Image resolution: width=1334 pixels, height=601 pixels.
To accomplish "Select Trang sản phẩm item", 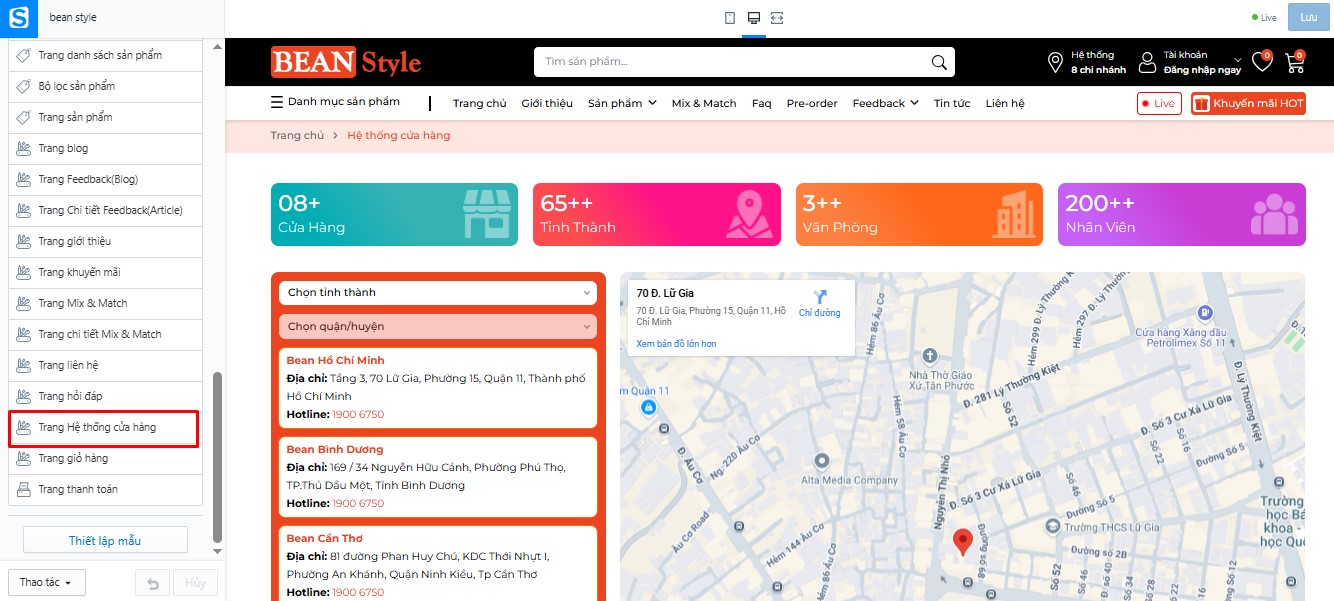I will click(105, 117).
